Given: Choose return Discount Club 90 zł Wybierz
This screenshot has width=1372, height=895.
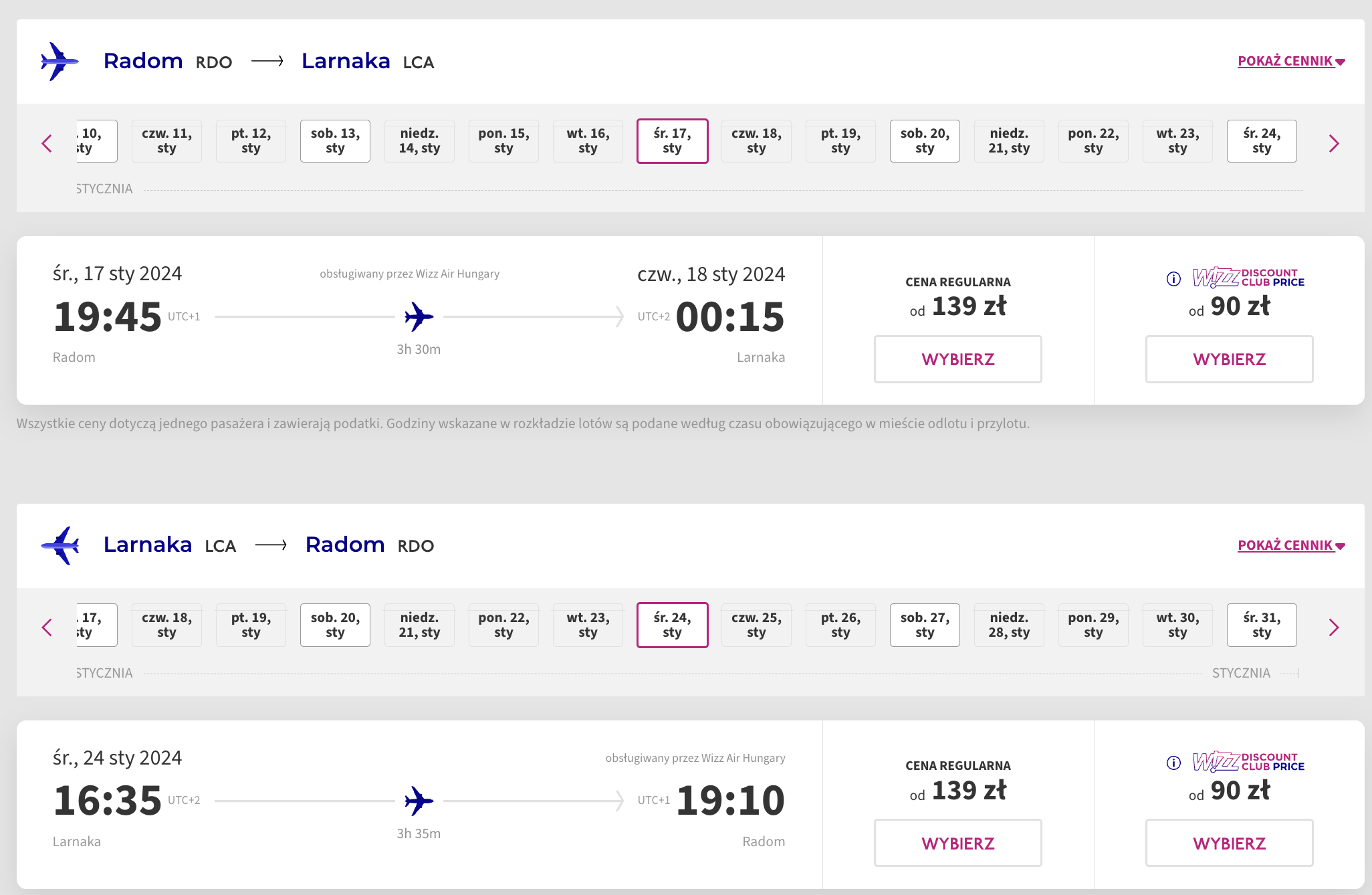Looking at the screenshot, I should coord(1229,843).
